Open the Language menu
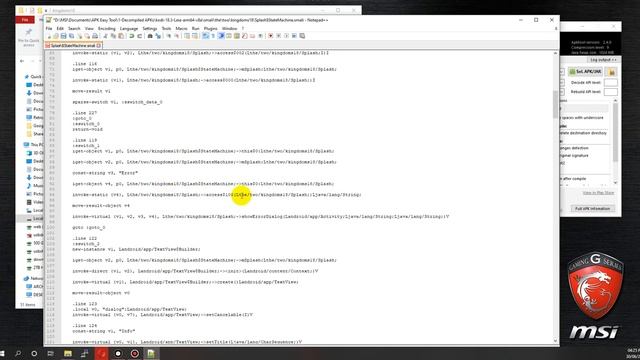This screenshot has height=360, width=640. pyautogui.click(x=129, y=29)
